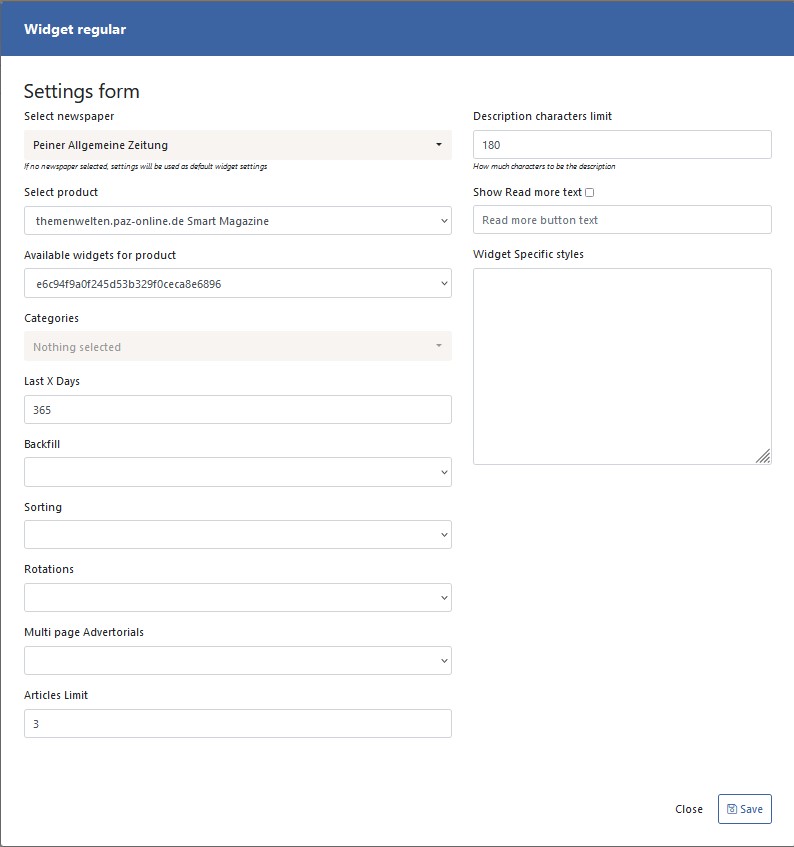Image resolution: width=794 pixels, height=847 pixels.
Task: Click the Select newspaper label
Action: click(x=69, y=116)
